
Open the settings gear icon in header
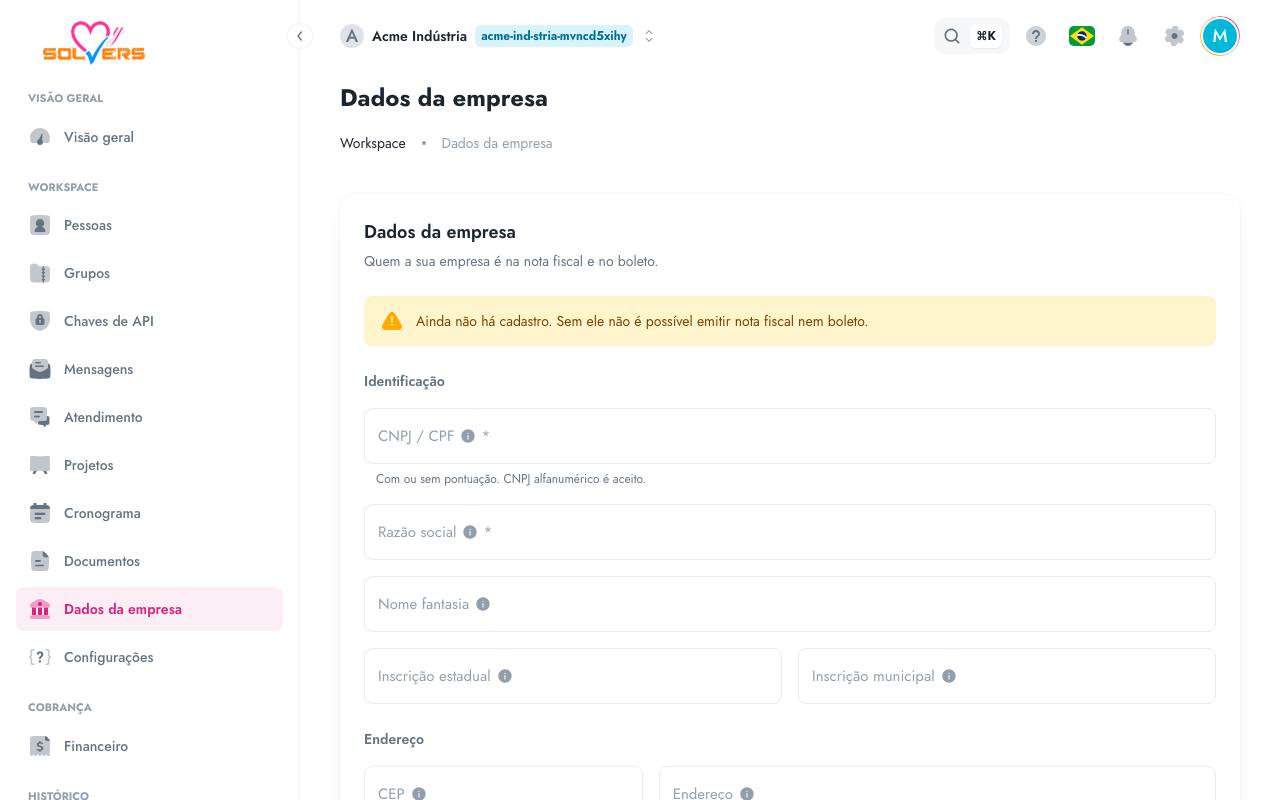1174,36
